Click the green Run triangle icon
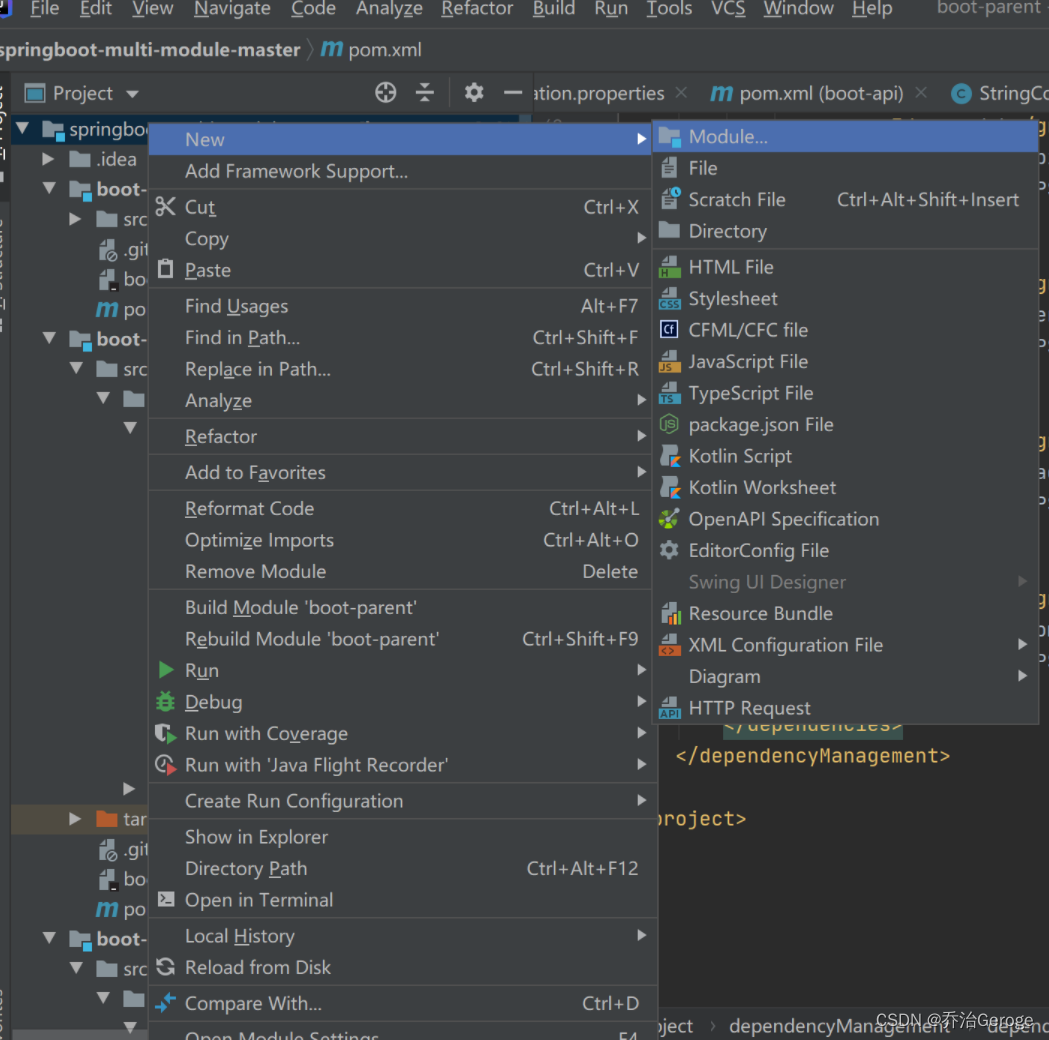The width and height of the screenshot is (1049, 1040). (166, 669)
